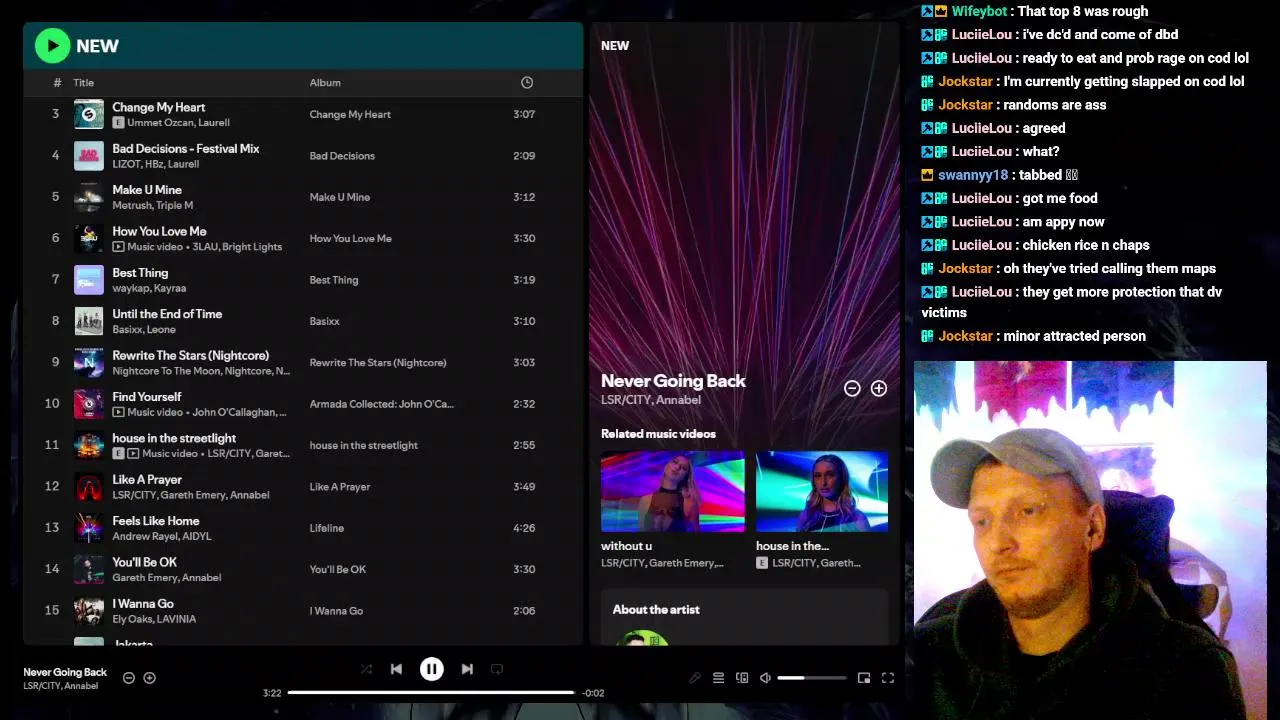Open artist waykap, Kayraa link

[149, 288]
